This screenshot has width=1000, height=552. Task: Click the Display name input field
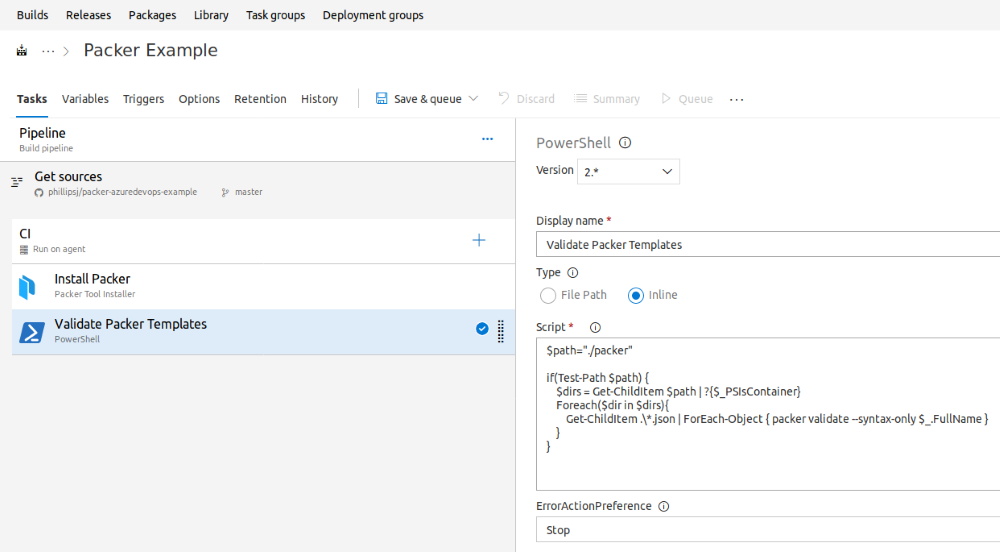point(768,245)
